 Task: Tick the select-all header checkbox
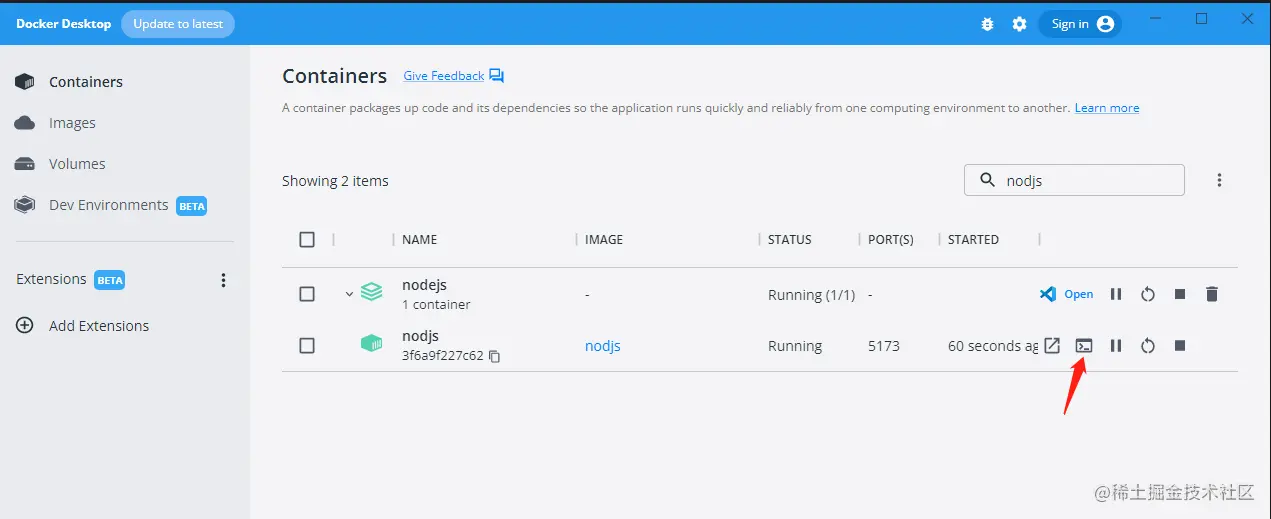click(307, 239)
